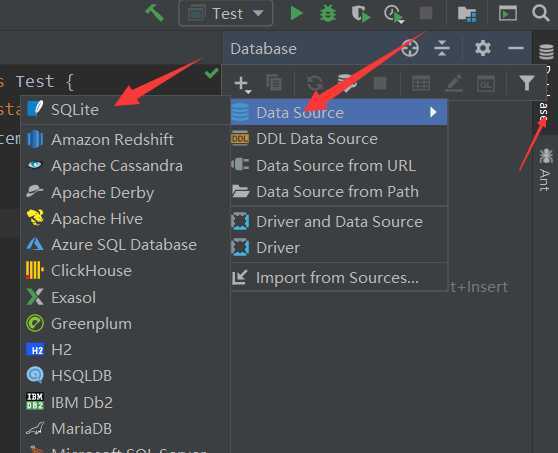Image resolution: width=558 pixels, height=453 pixels.
Task: Click the green checkmark inspection indicator
Action: [211, 73]
